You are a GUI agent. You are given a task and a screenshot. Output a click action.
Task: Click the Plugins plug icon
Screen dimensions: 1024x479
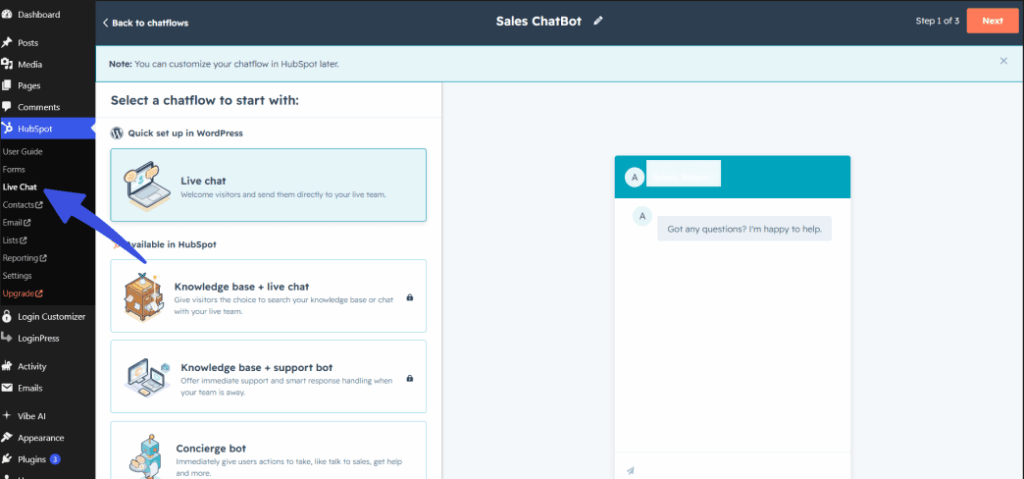click(7, 459)
